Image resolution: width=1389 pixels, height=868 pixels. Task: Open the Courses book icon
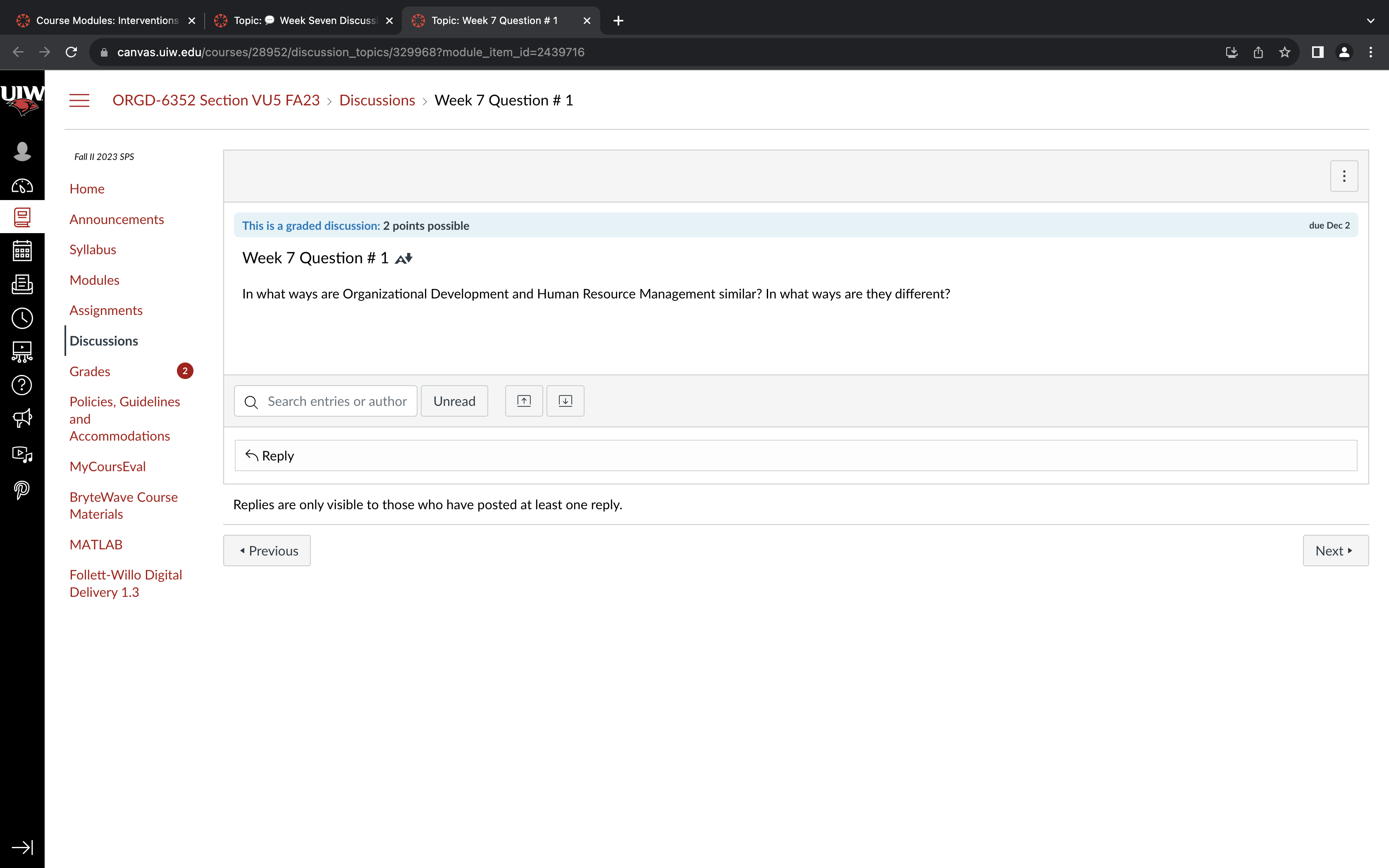pyautogui.click(x=22, y=217)
